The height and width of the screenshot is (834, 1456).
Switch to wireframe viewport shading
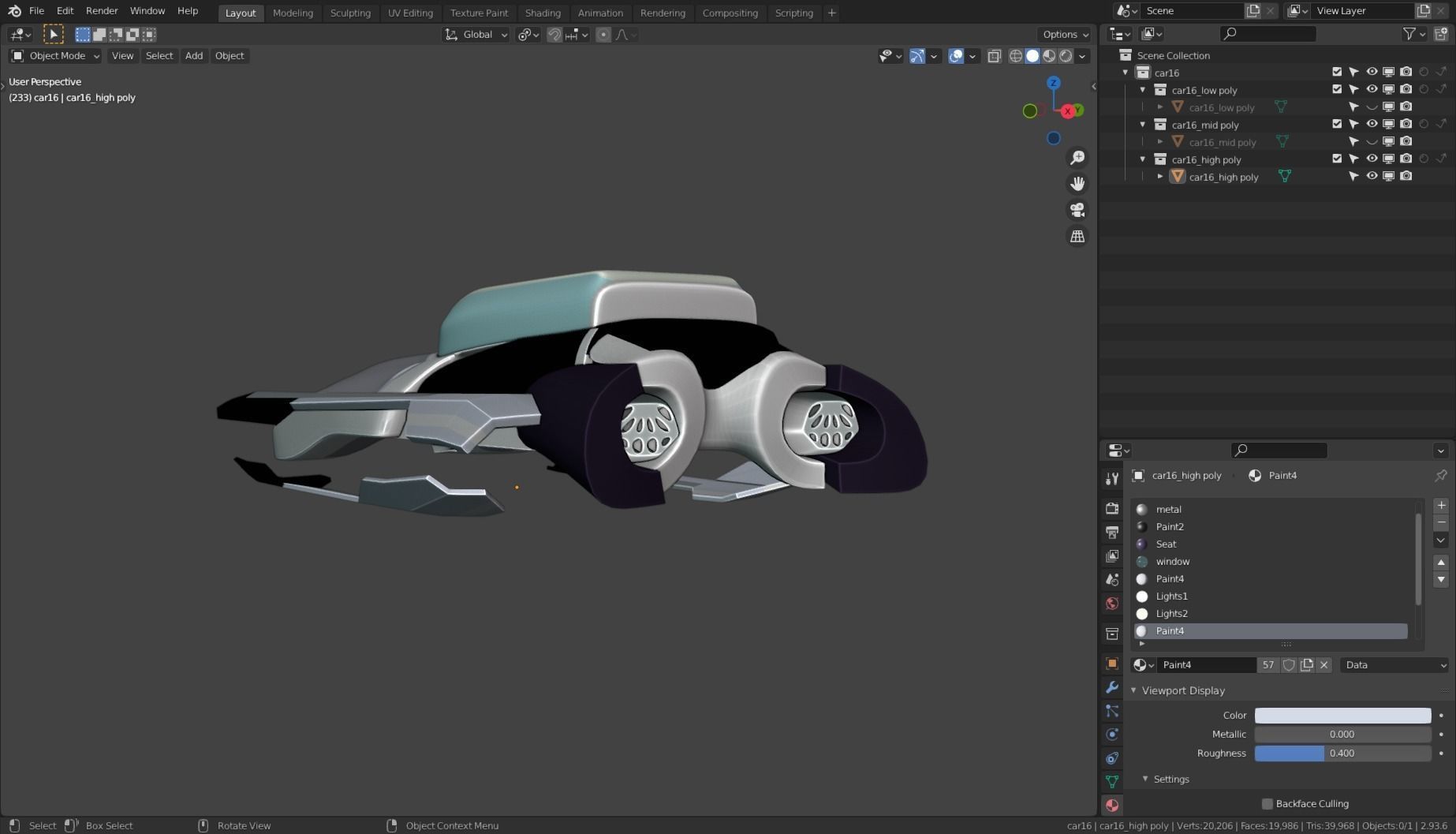[1016, 56]
